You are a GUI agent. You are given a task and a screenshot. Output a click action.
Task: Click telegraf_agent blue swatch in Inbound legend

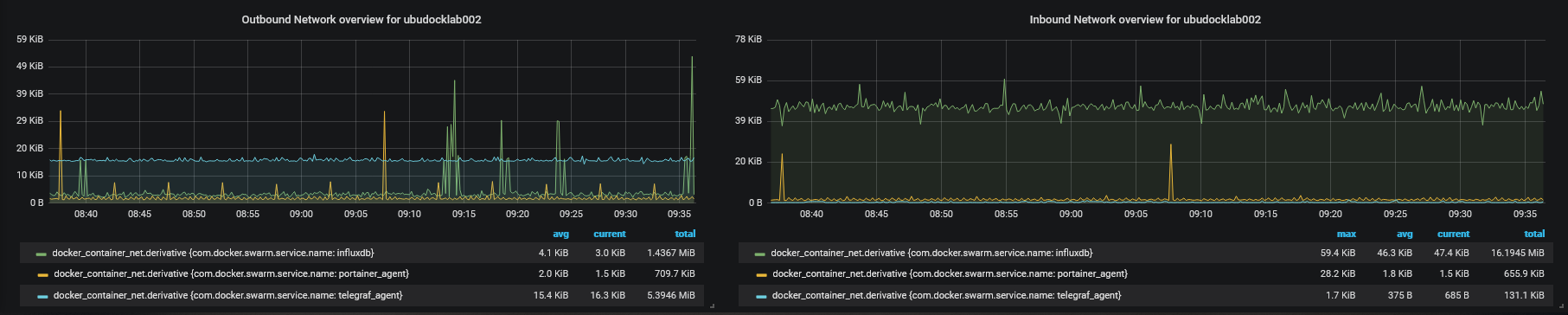pos(761,296)
